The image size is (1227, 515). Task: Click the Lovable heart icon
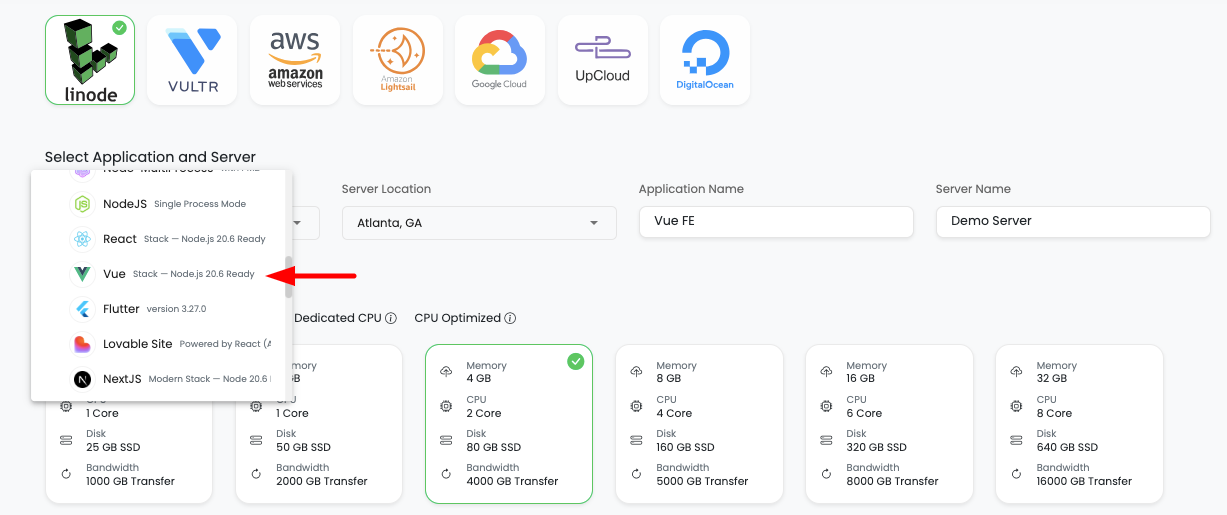tap(82, 344)
